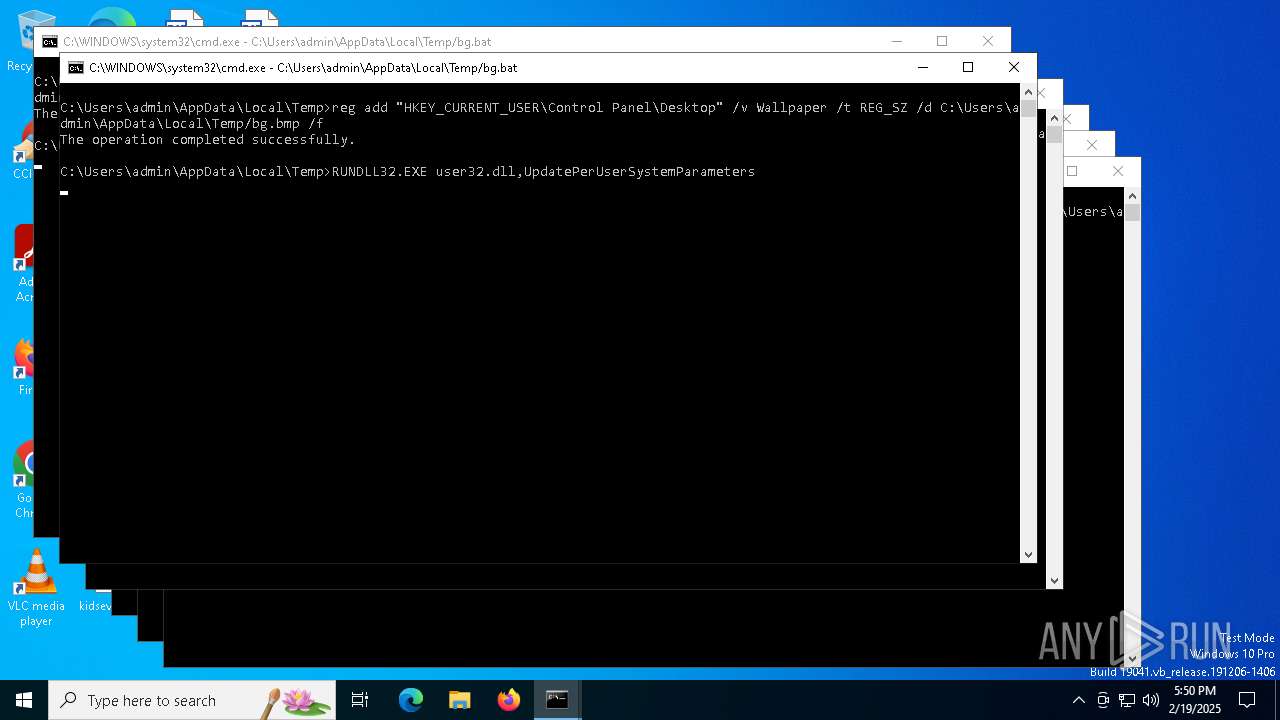Open the front cmd.exe window system menu icon

coord(76,68)
